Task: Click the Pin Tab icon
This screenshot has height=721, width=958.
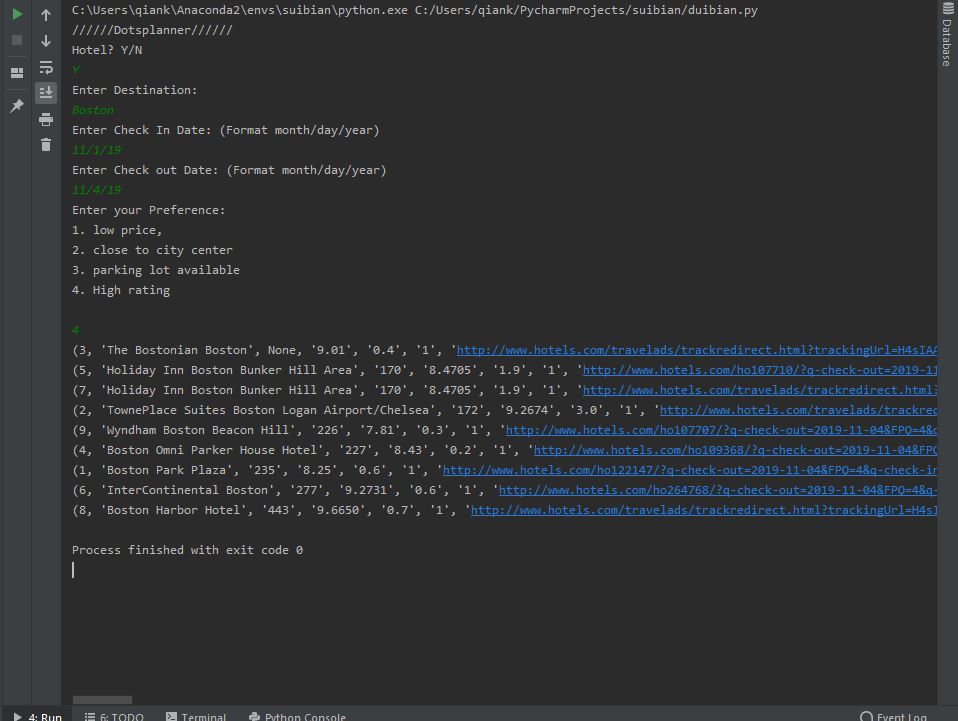Action: point(17,105)
